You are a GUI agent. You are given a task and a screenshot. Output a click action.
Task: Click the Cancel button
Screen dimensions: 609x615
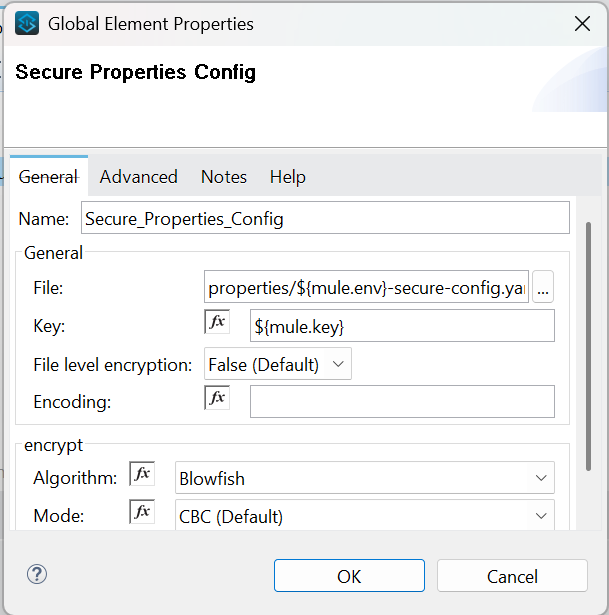(x=511, y=576)
